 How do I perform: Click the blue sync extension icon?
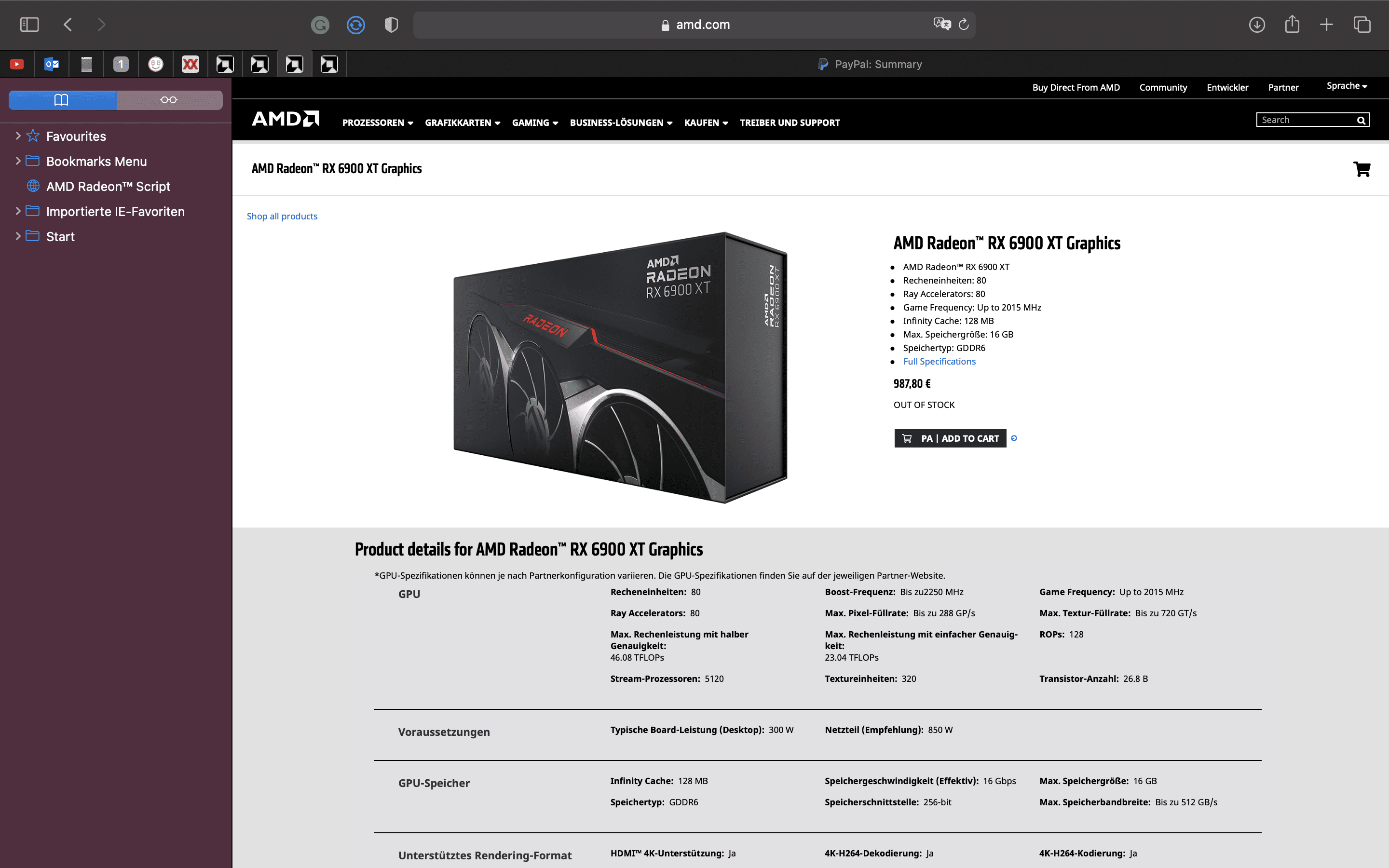click(x=356, y=25)
